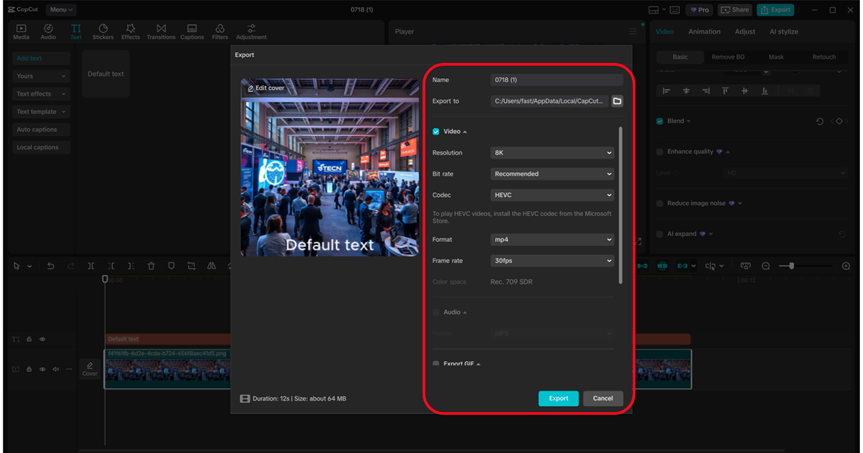Enable the Export GIF checkbox
The image size is (863, 453).
pos(436,364)
